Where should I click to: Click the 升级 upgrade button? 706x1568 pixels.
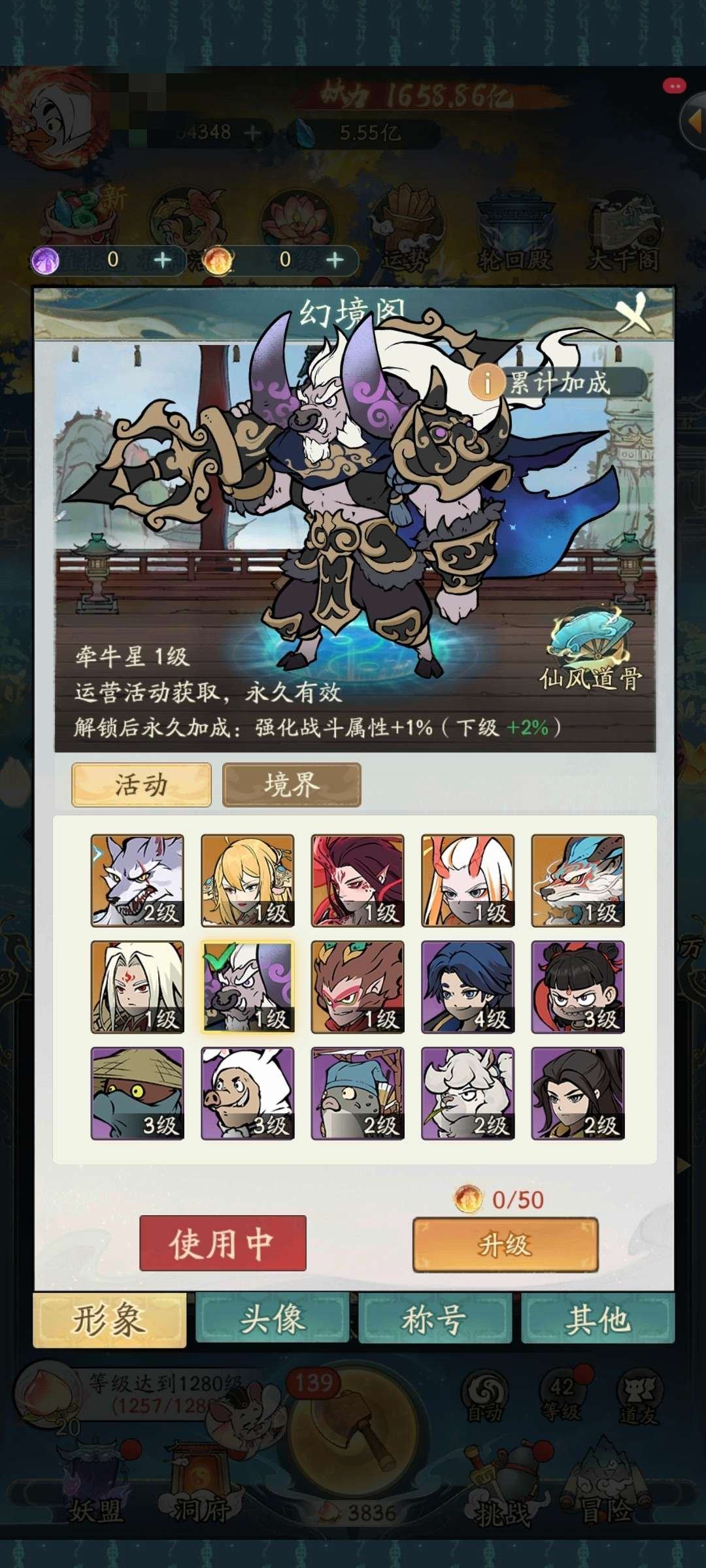[x=505, y=1244]
